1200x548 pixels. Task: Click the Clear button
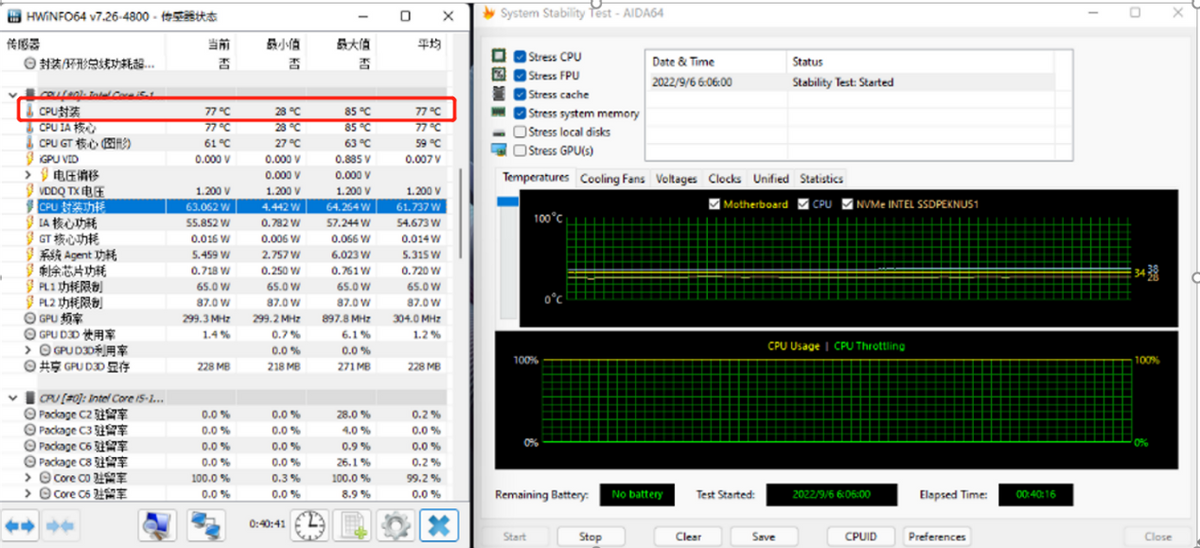(688, 536)
